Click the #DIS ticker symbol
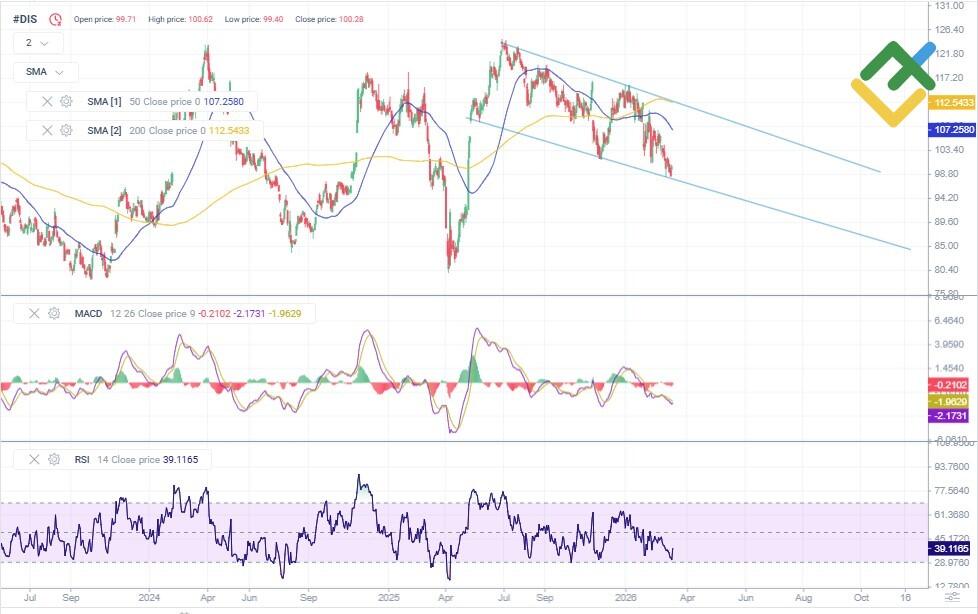Image resolution: width=978 pixels, height=614 pixels. 25,19
